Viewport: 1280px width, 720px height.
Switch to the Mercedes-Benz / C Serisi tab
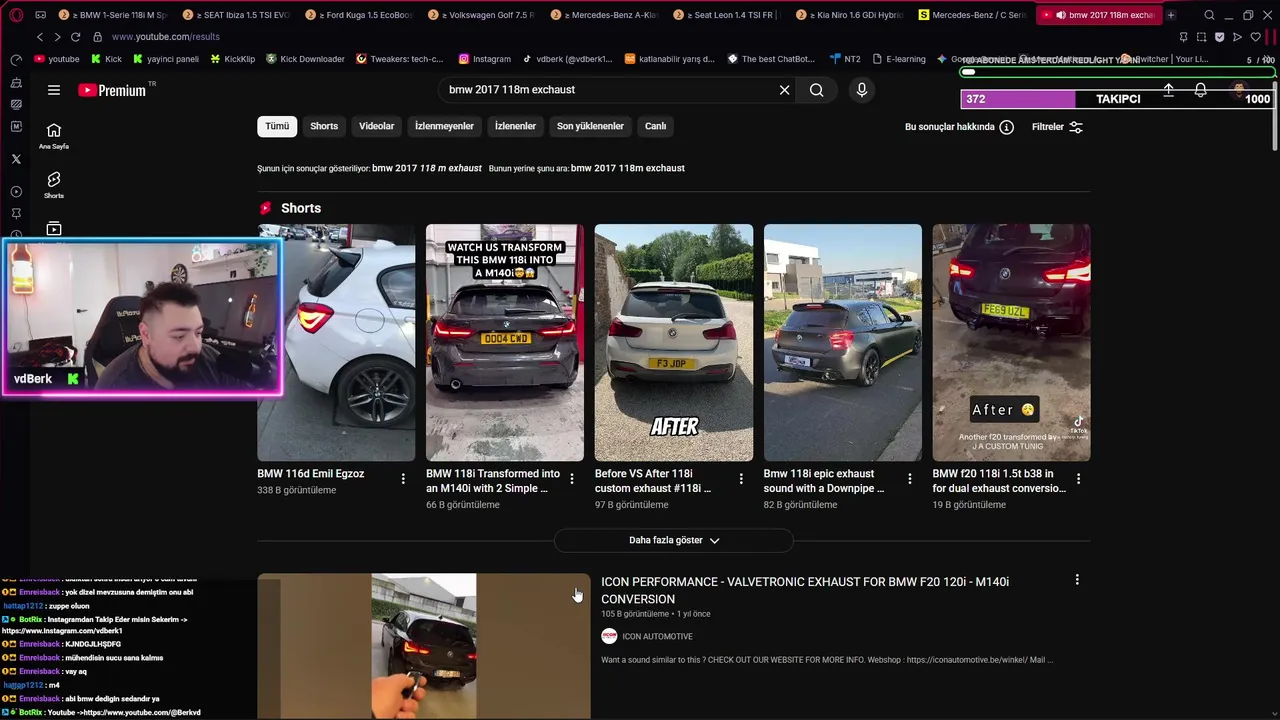(974, 15)
